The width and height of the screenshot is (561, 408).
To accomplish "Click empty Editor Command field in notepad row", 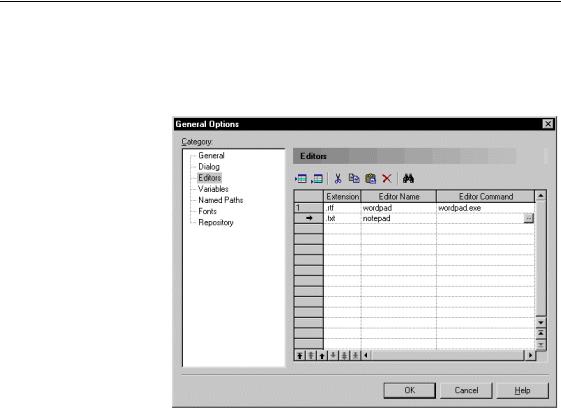I will tap(480, 218).
